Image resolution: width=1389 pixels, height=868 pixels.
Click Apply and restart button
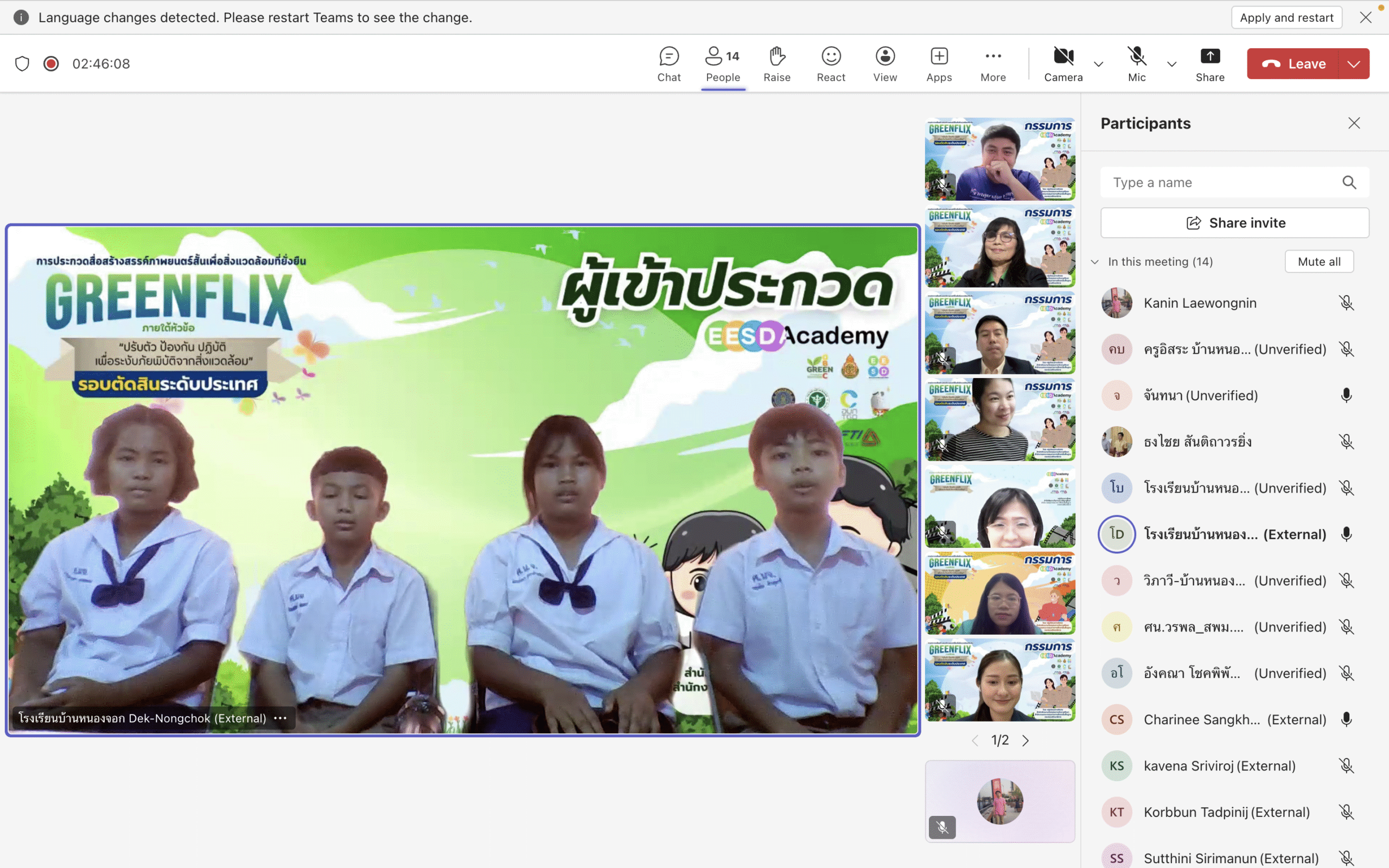1286,17
